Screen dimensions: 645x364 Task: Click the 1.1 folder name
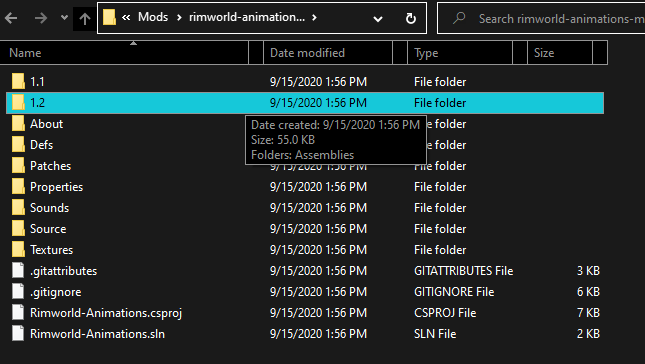[x=37, y=82]
